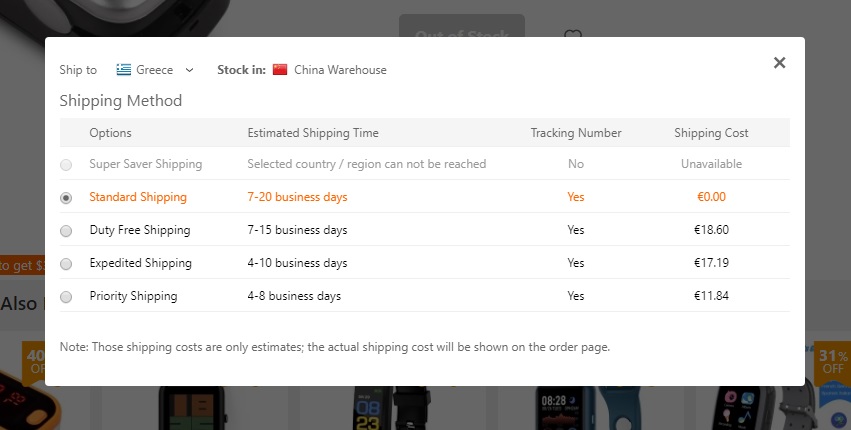Select the Standard Shipping radio button

click(x=66, y=198)
